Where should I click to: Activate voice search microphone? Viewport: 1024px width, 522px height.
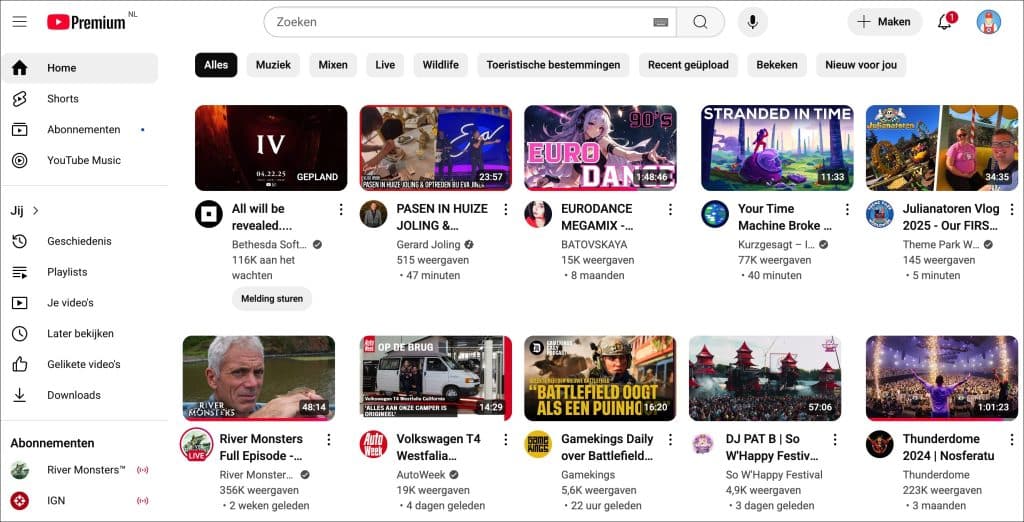point(752,22)
